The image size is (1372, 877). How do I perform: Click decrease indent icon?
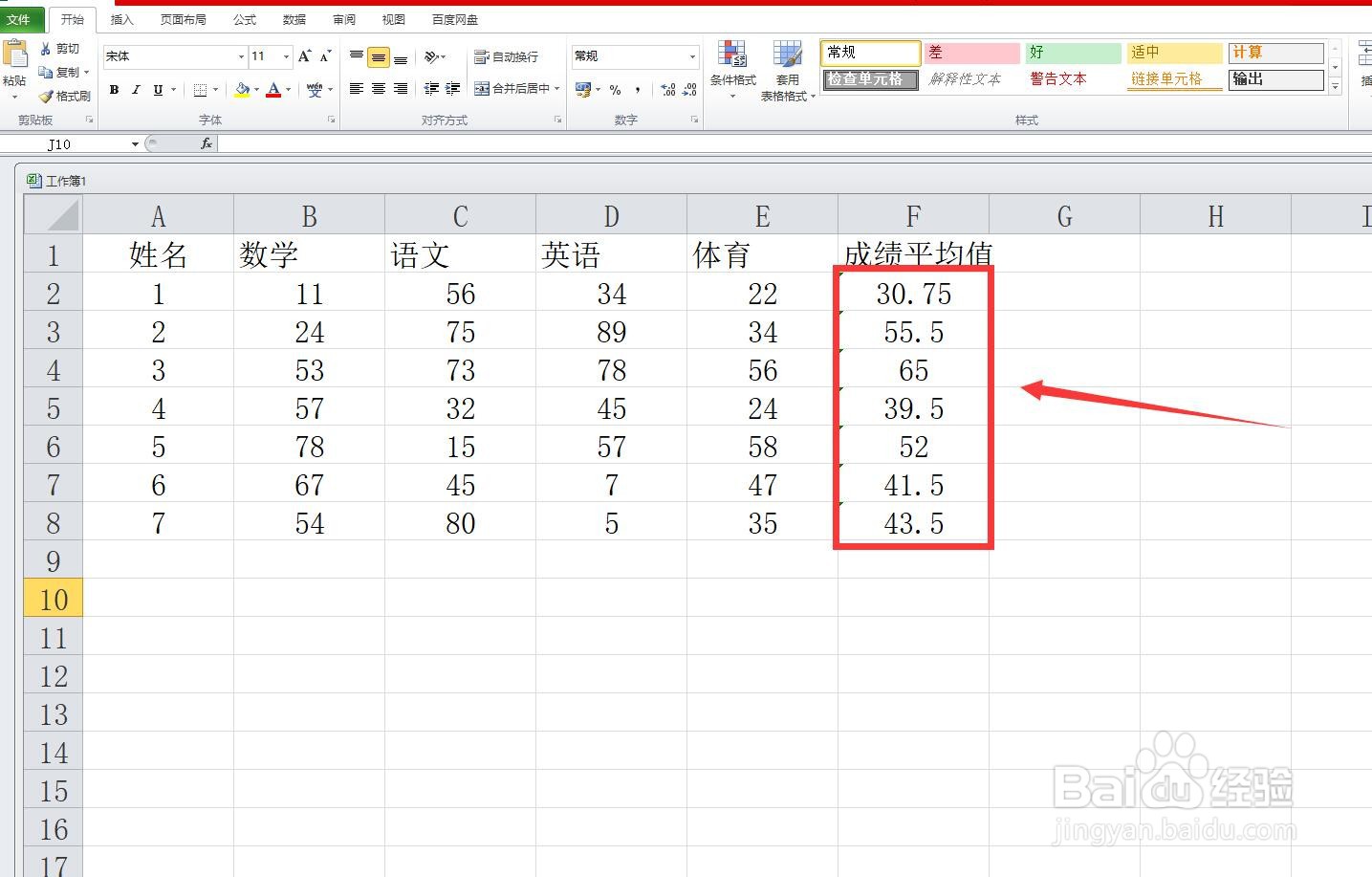click(x=431, y=89)
